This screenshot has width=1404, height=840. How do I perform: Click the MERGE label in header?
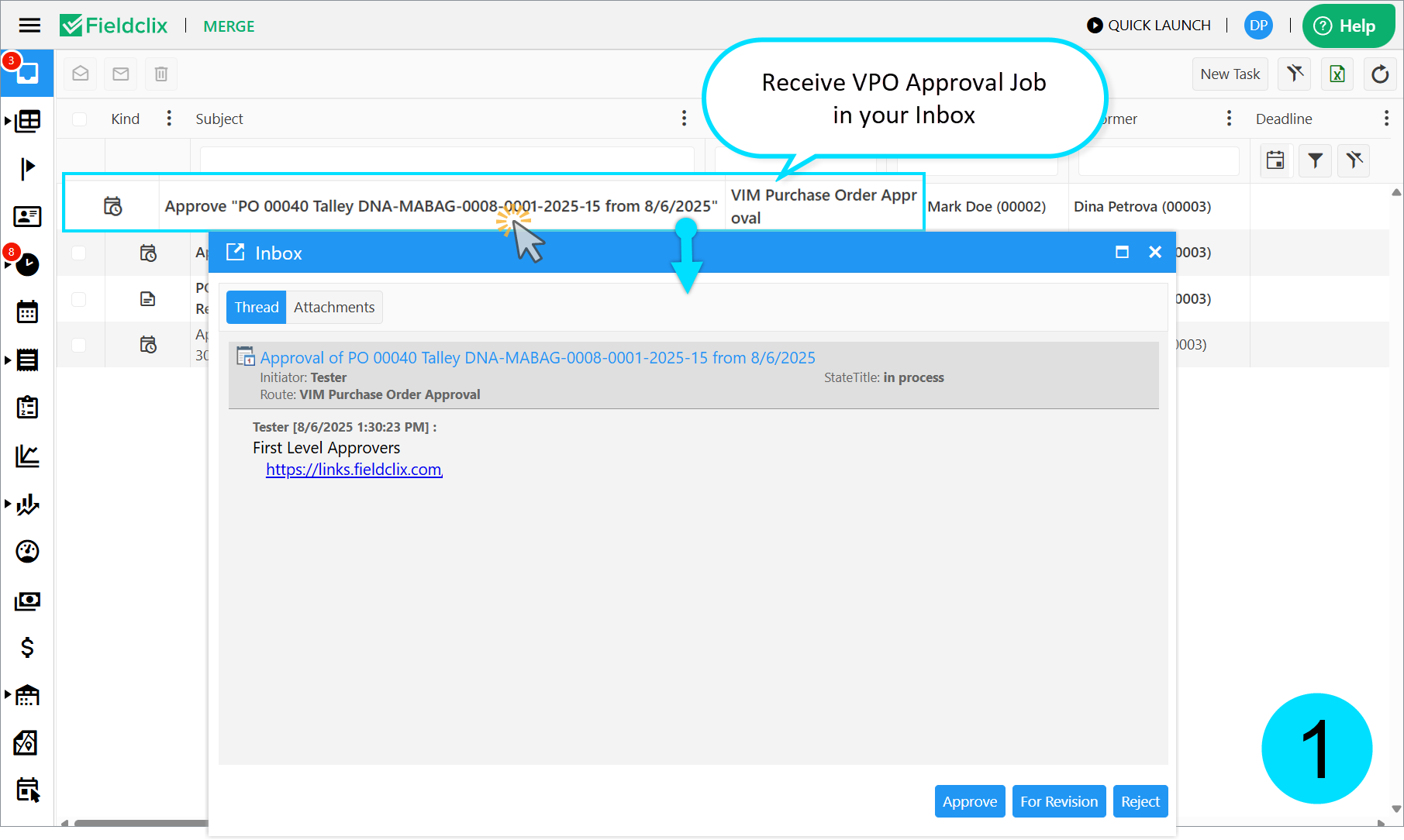pos(229,26)
